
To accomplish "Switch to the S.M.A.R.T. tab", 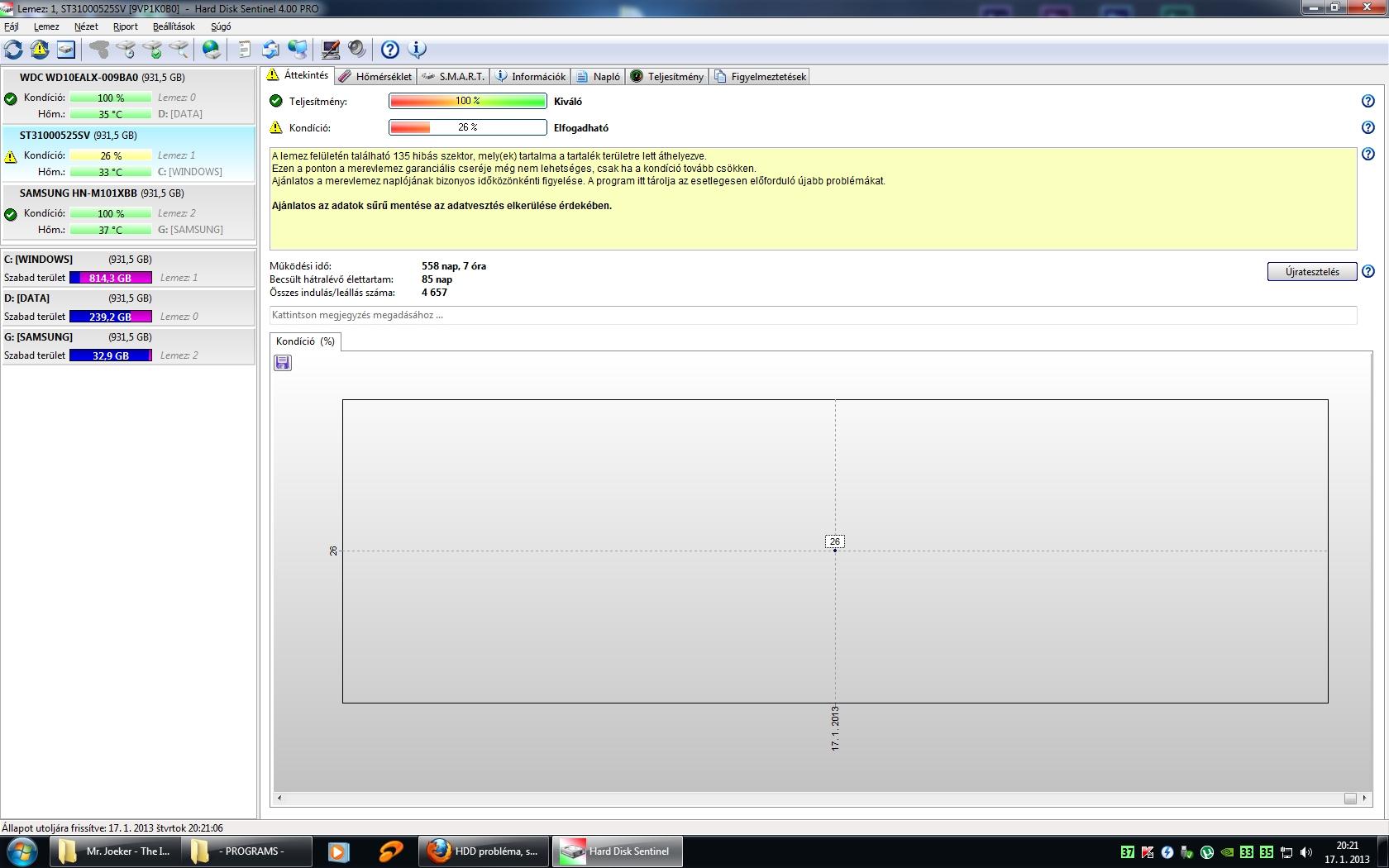I will [453, 76].
